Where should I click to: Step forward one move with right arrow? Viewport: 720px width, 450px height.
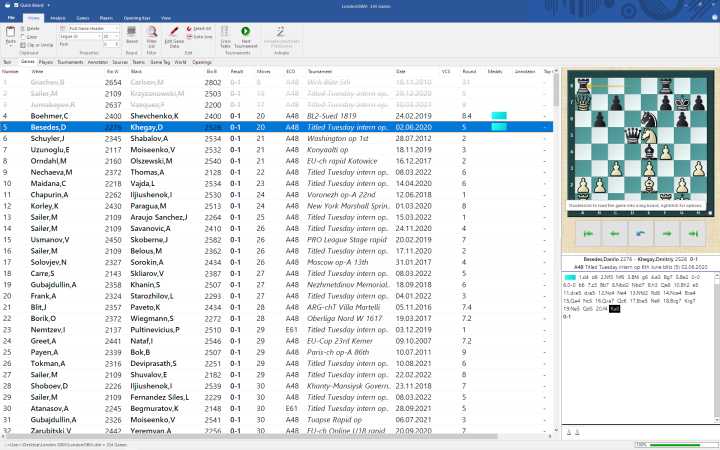pyautogui.click(x=667, y=234)
